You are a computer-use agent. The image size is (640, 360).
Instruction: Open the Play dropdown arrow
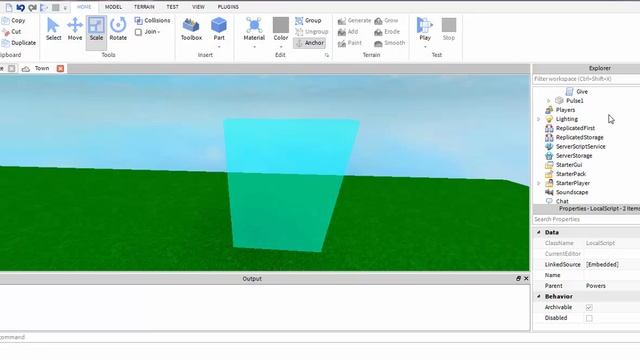(x=425, y=47)
